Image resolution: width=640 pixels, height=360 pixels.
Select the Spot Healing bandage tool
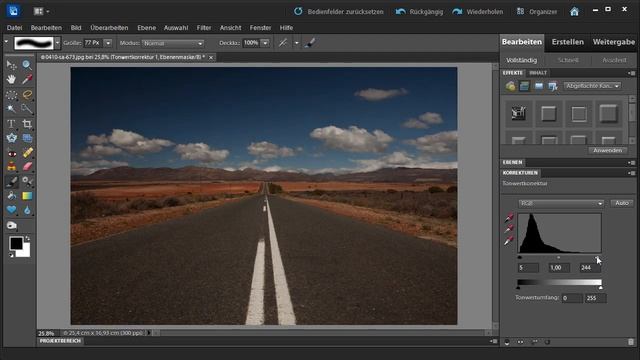click(x=27, y=153)
